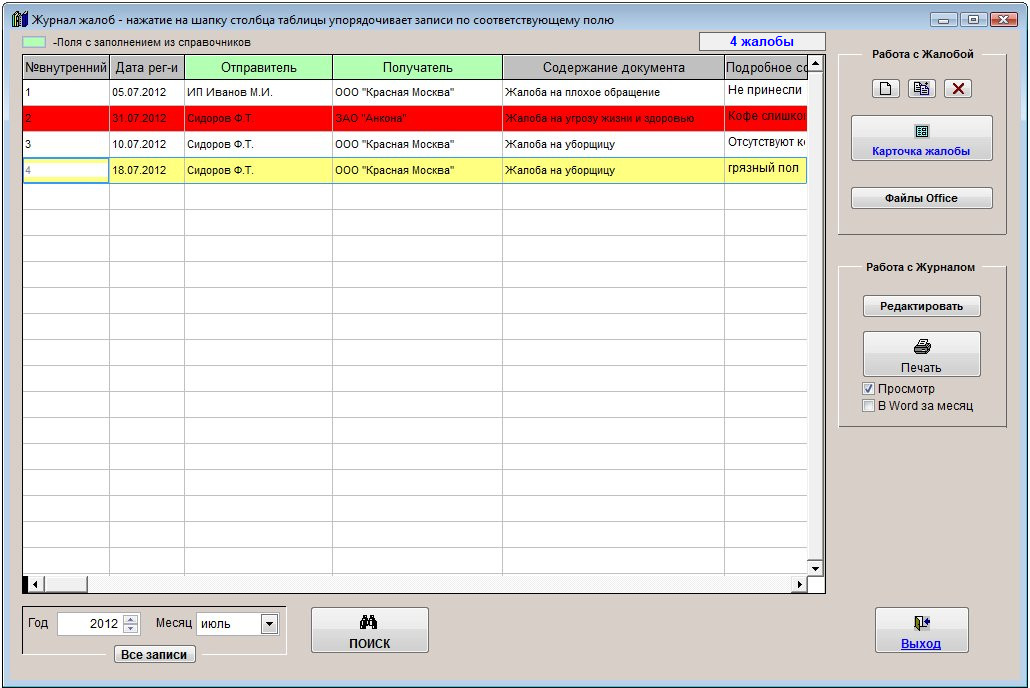Open Карточка жалобы card button
Viewport: 1030px width, 688px height.
pyautogui.click(x=921, y=138)
